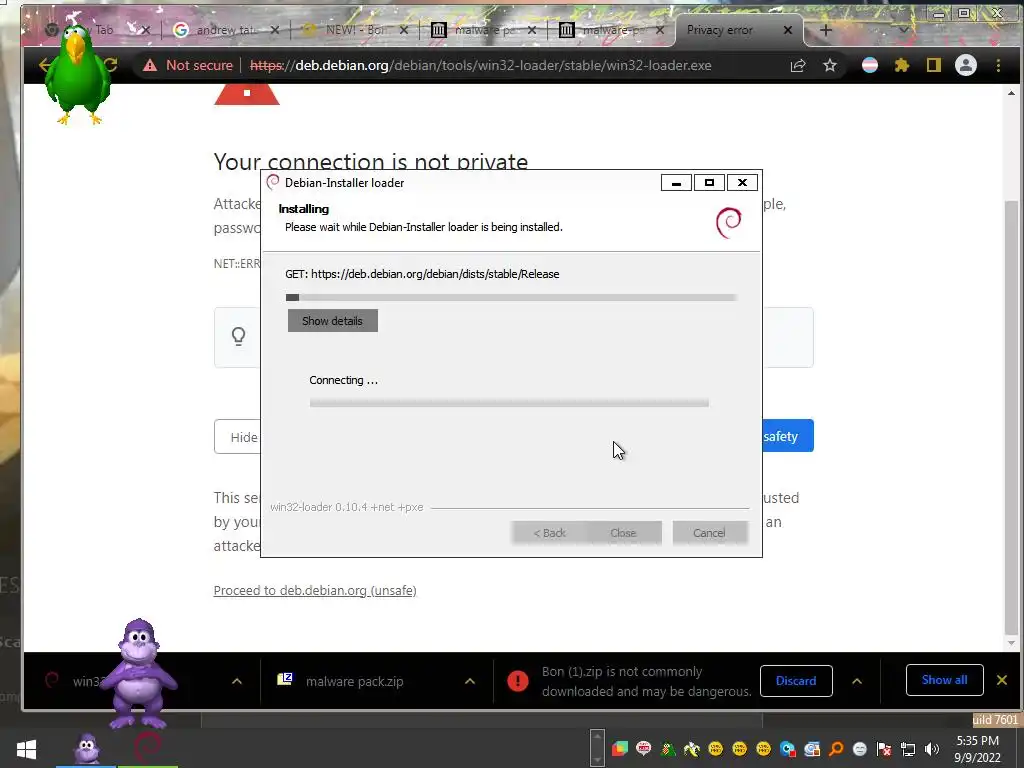The image size is (1024, 768).
Task: Close the Privacy error tab
Action: (788, 30)
